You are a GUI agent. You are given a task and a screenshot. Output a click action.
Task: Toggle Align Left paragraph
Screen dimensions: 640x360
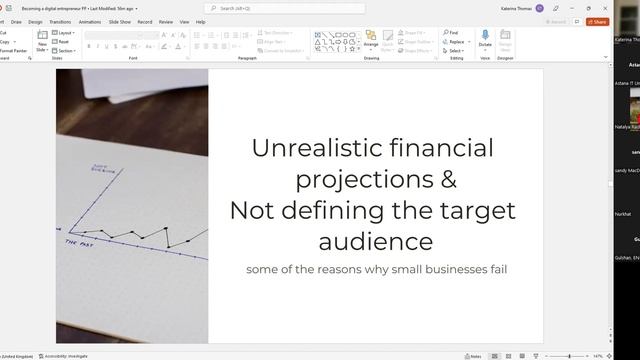point(197,47)
